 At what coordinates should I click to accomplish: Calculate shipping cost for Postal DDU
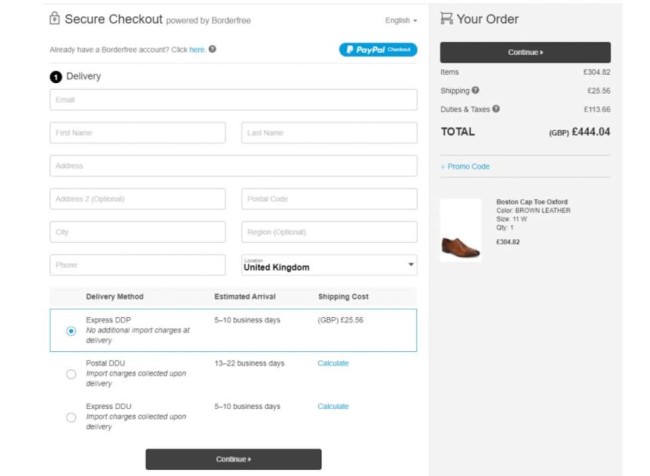[333, 363]
